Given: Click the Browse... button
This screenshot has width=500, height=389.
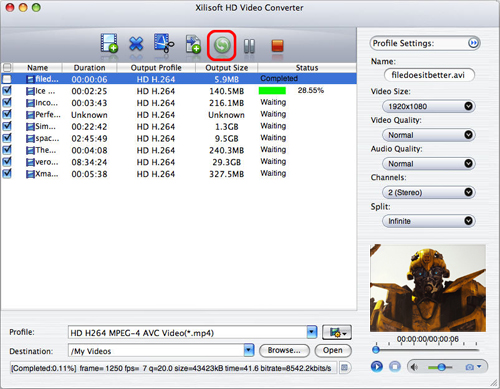Looking at the screenshot, I should pos(284,350).
